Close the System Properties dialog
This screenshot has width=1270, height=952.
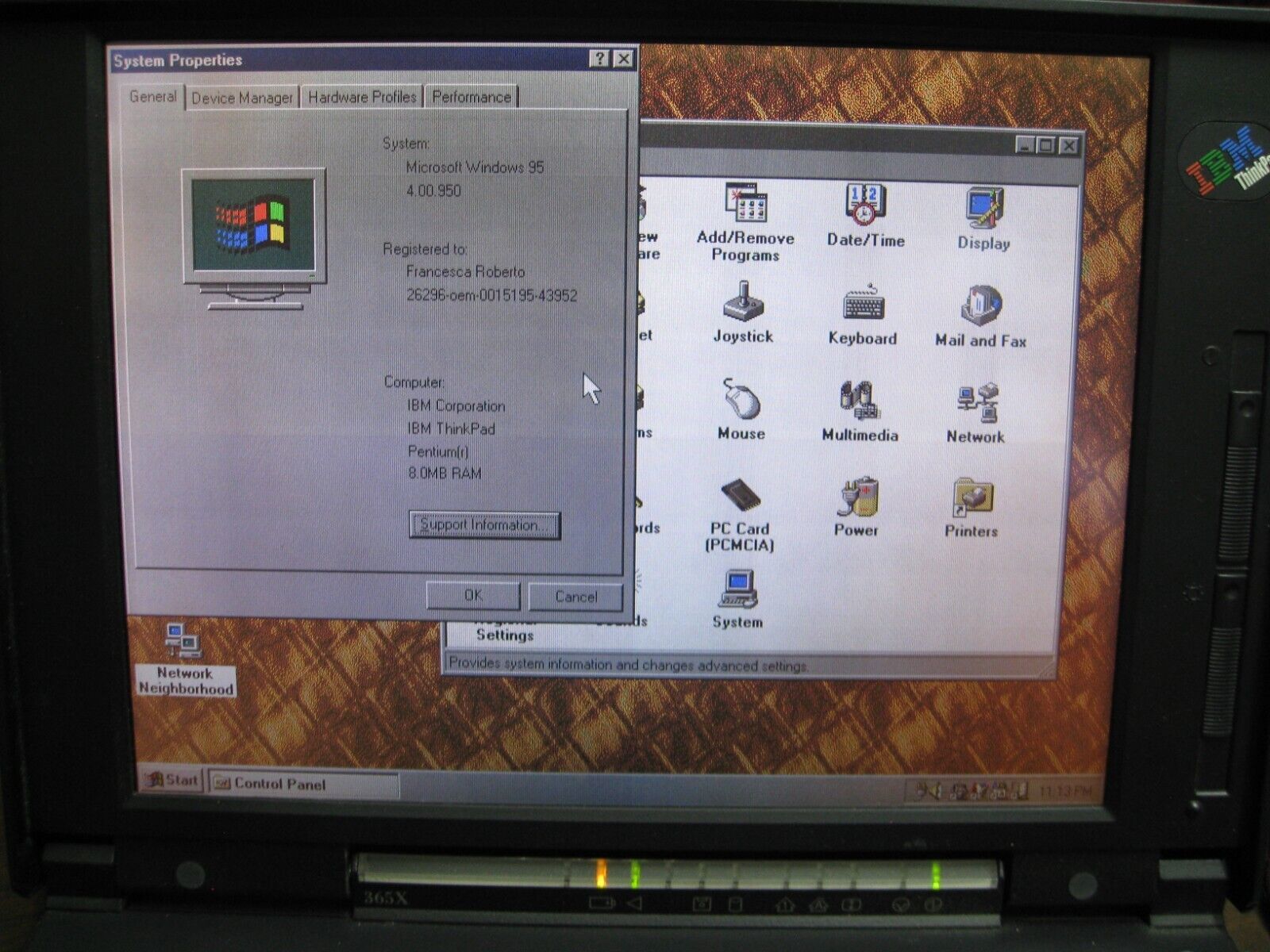624,59
